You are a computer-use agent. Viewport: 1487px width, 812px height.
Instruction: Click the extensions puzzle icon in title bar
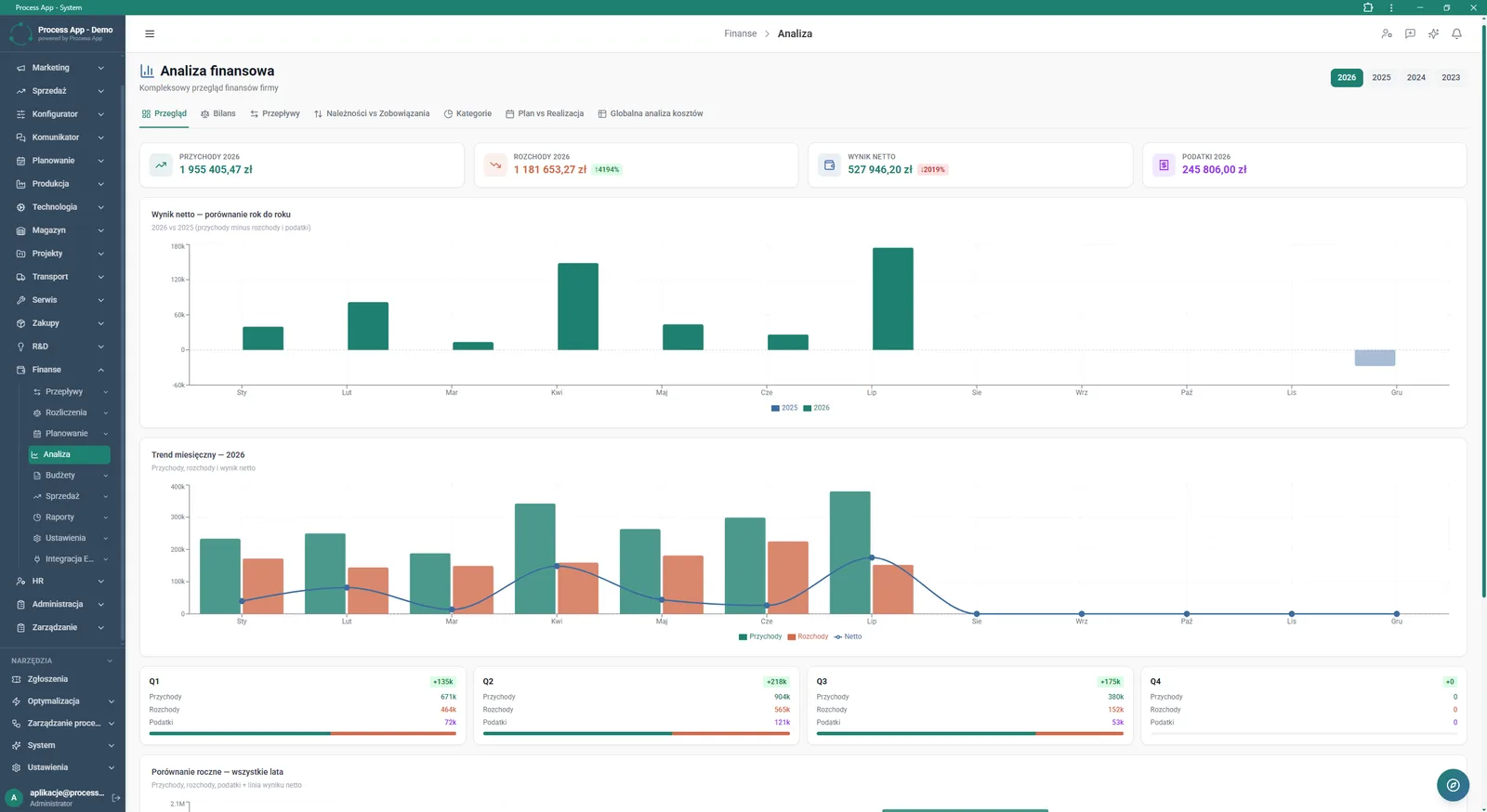[1368, 7]
